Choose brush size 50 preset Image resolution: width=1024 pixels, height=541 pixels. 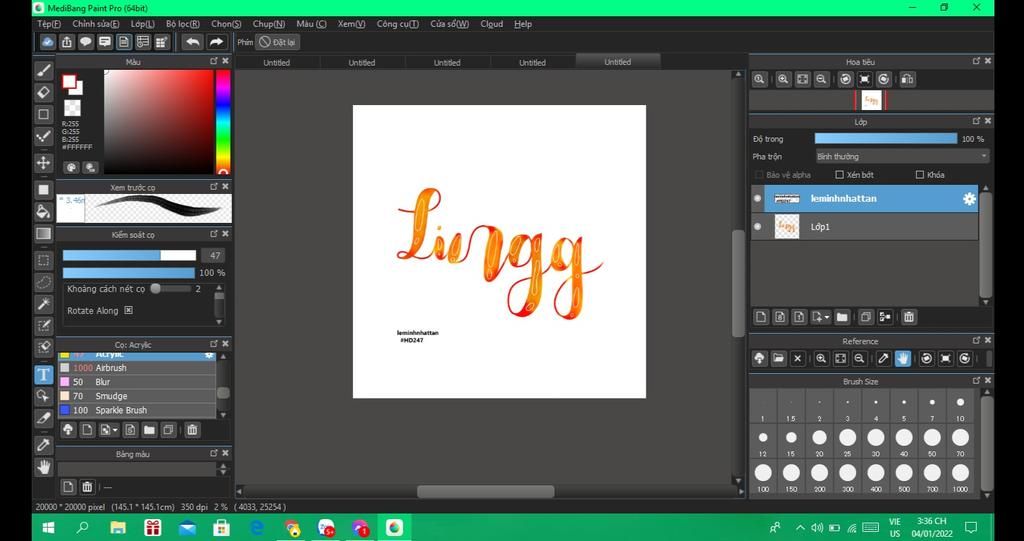click(x=932, y=441)
